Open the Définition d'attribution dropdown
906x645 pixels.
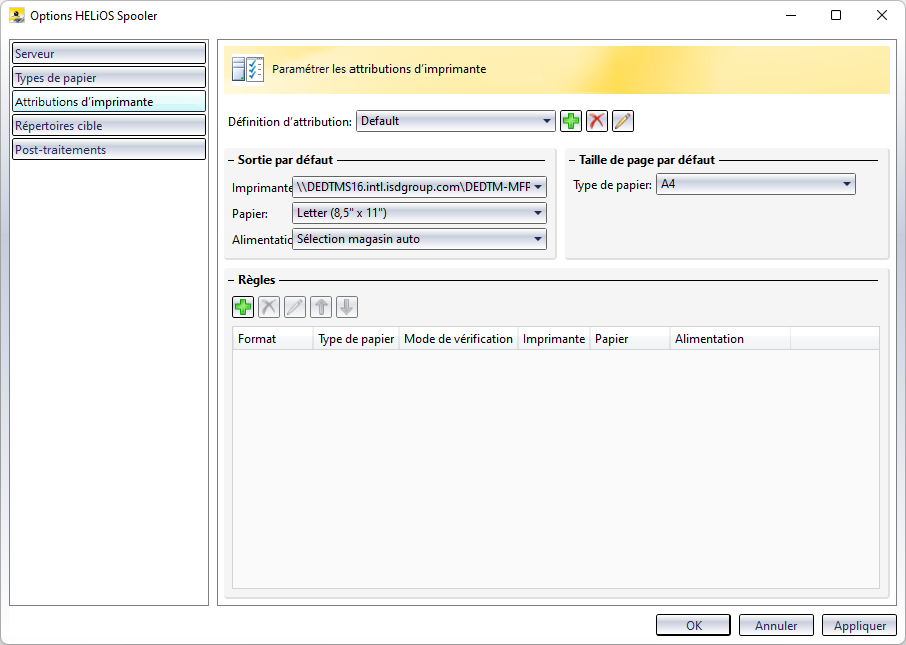pos(455,121)
